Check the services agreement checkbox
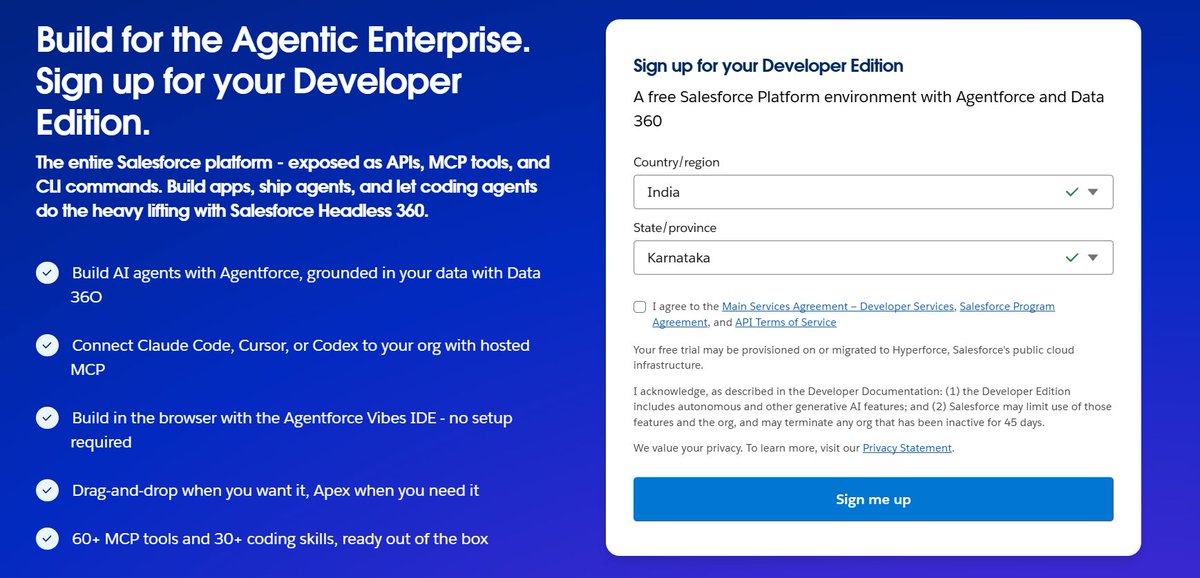The width and height of the screenshot is (1200, 578). click(x=639, y=307)
